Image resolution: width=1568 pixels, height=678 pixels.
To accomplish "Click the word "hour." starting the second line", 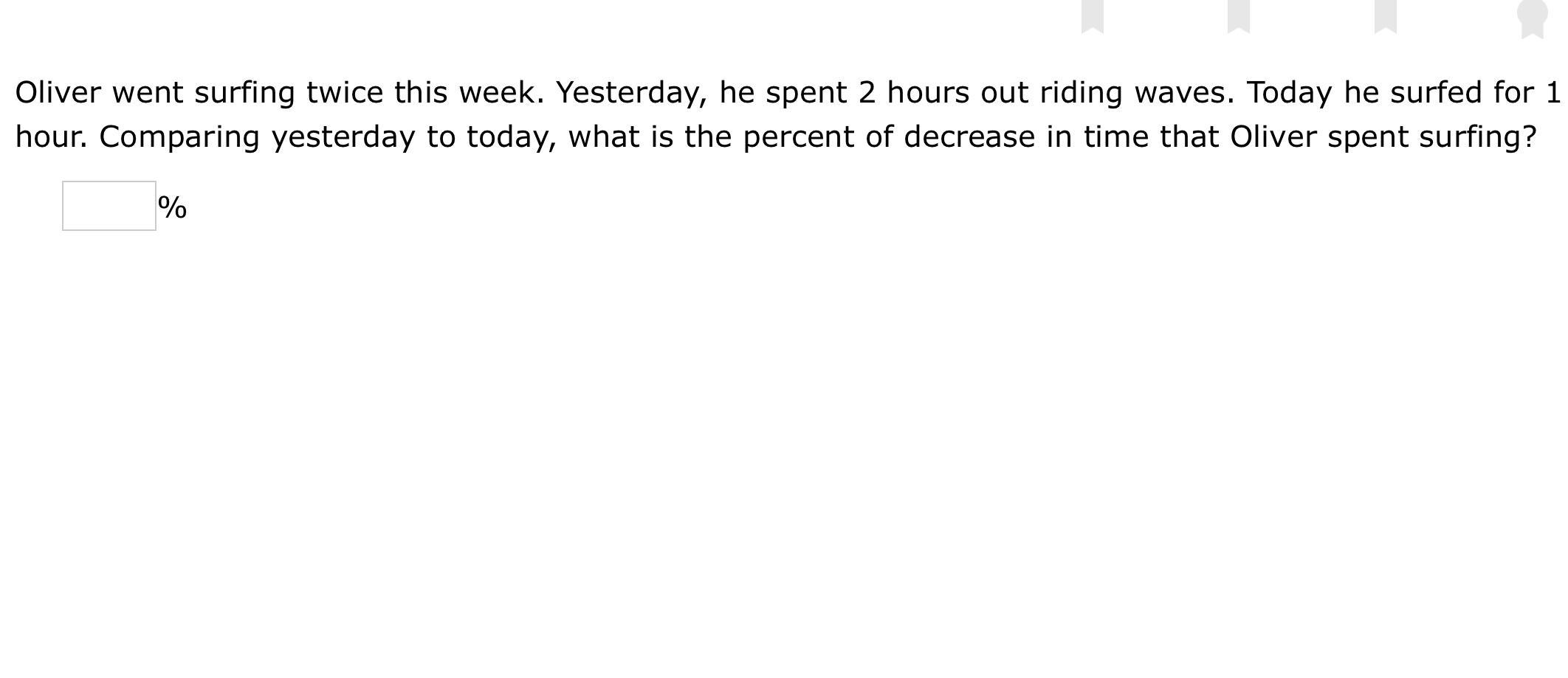I will (52, 137).
